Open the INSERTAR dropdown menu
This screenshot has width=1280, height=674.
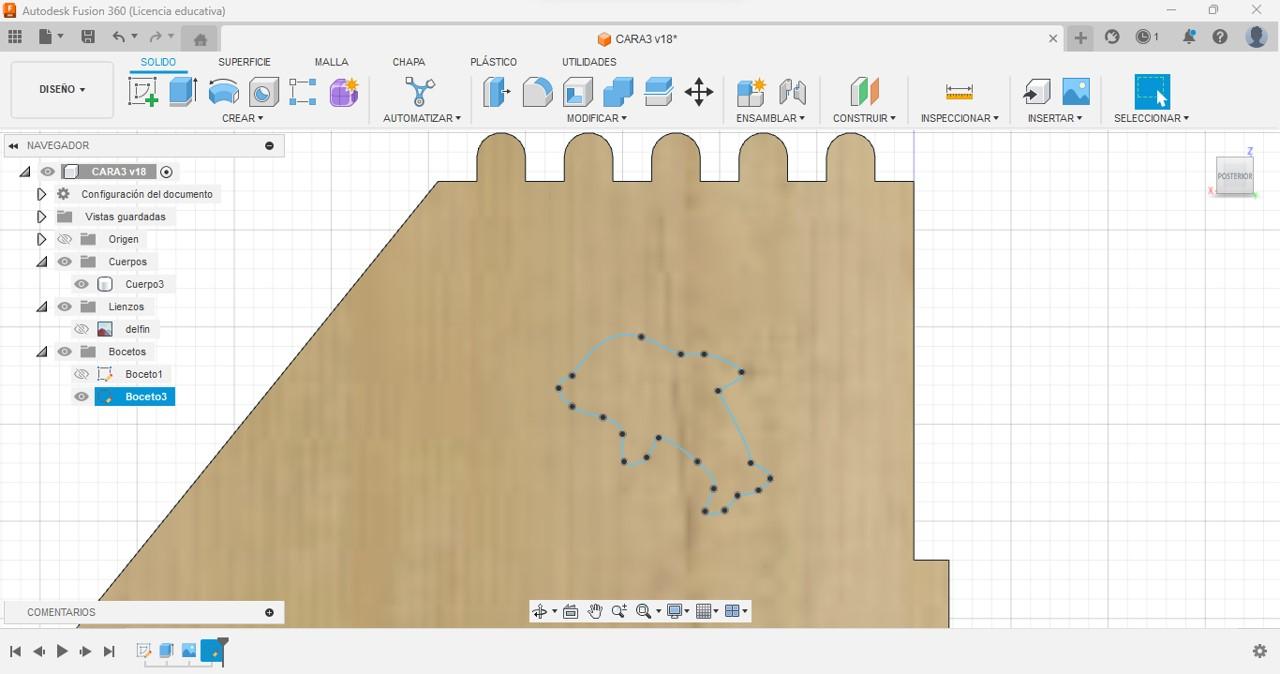coord(1055,118)
